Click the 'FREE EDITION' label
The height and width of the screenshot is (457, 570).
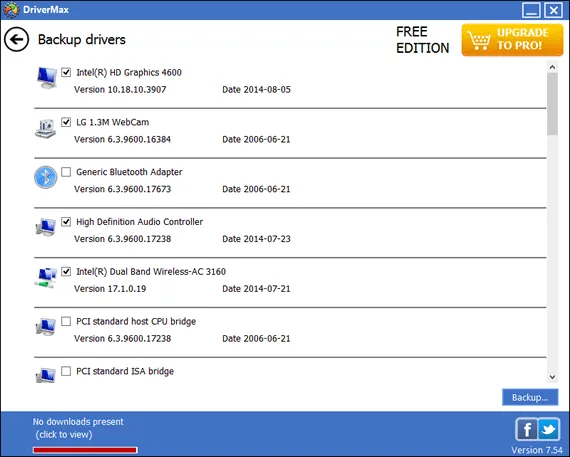pyautogui.click(x=422, y=40)
